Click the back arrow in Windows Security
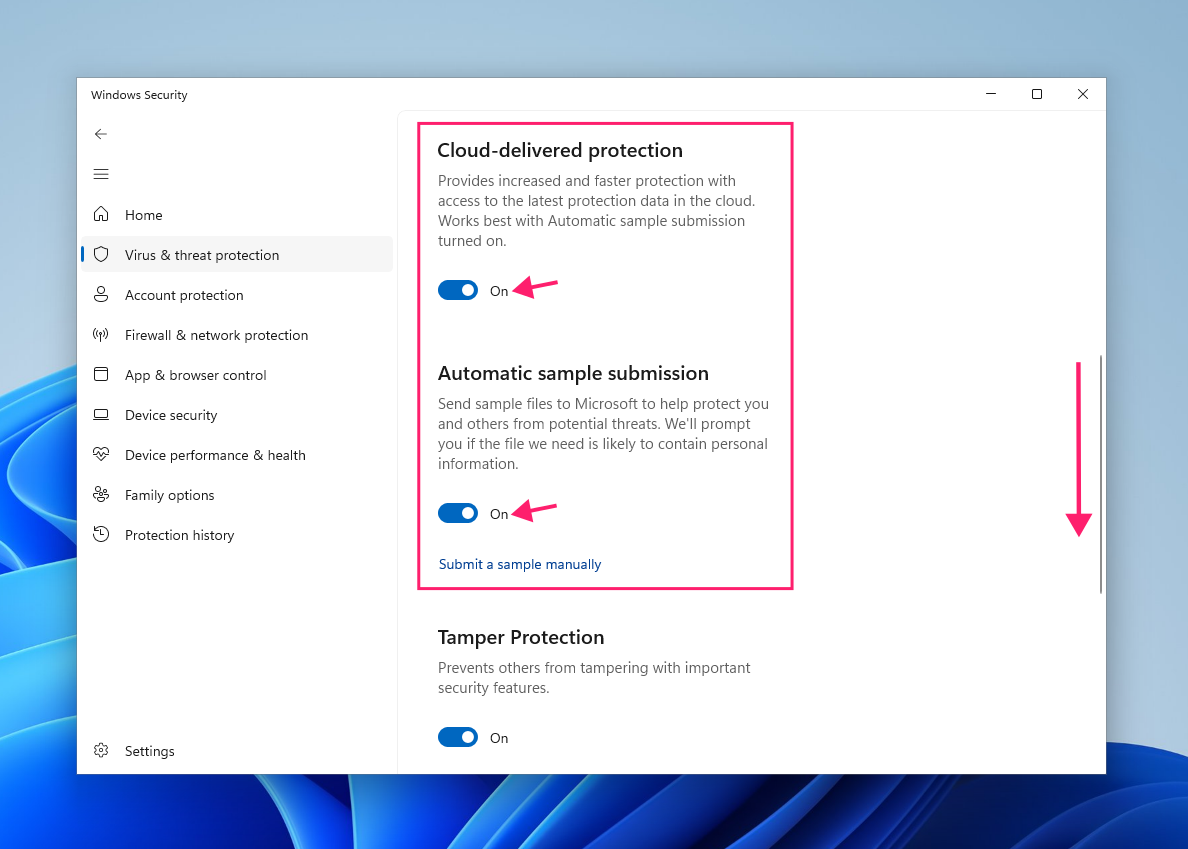 [101, 134]
